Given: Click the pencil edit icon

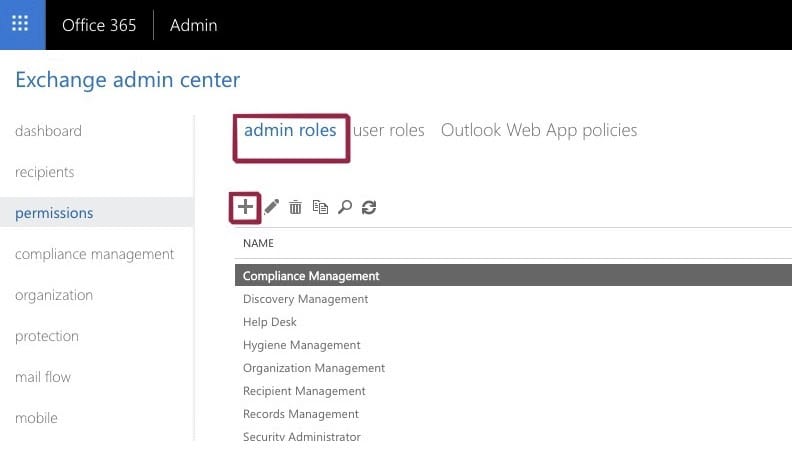Looking at the screenshot, I should pos(271,207).
